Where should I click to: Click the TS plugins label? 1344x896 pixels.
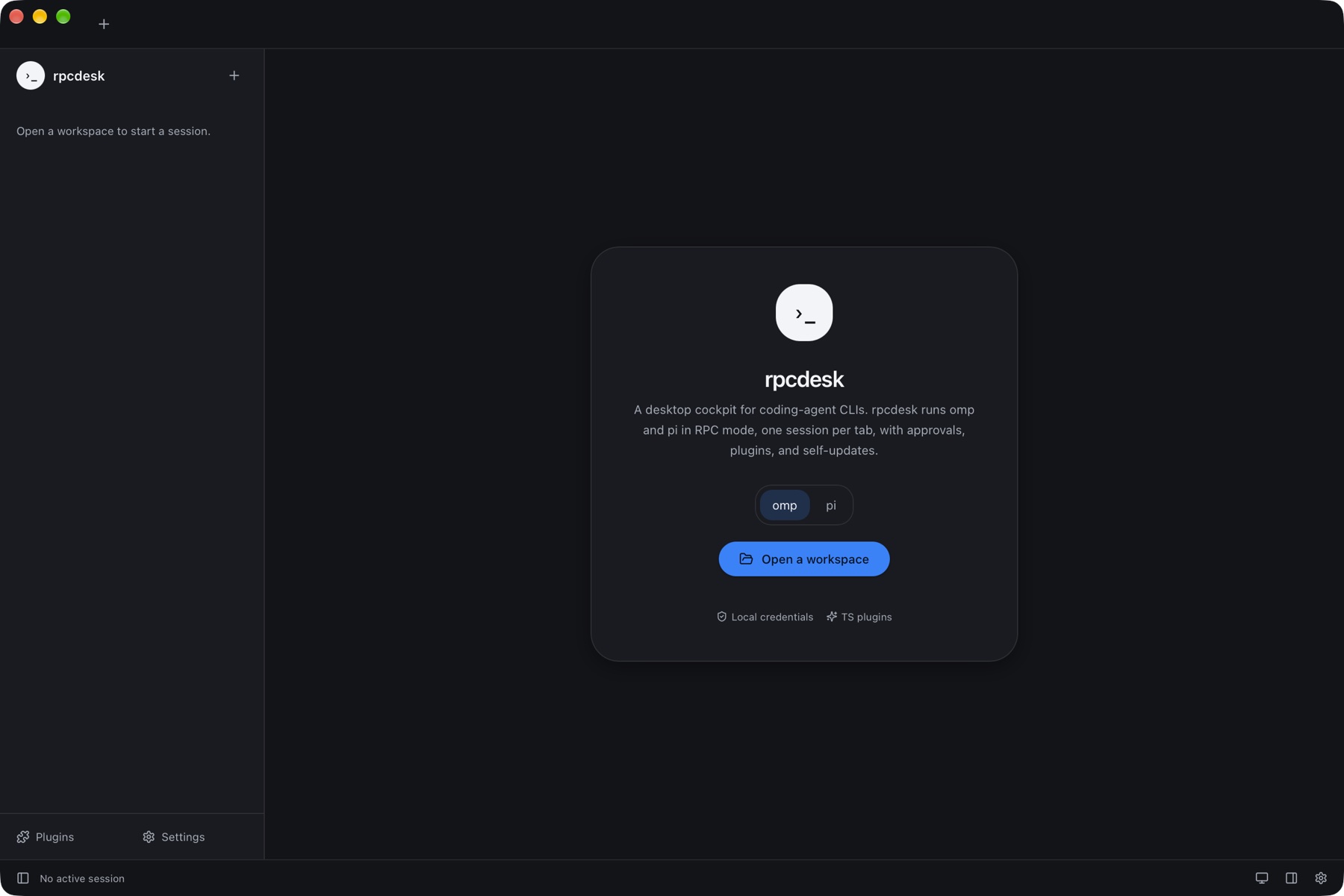click(x=859, y=617)
